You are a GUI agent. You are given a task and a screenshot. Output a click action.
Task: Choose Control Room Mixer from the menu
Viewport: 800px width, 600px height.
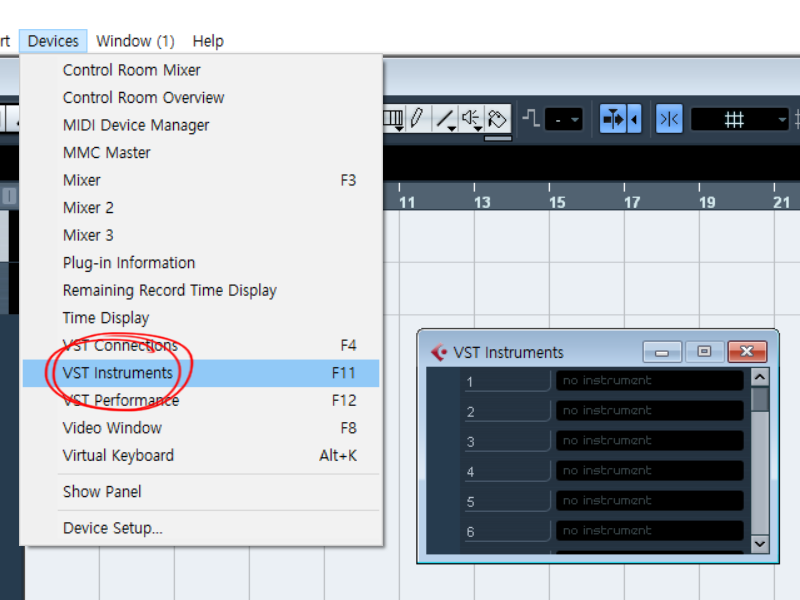coord(201,70)
